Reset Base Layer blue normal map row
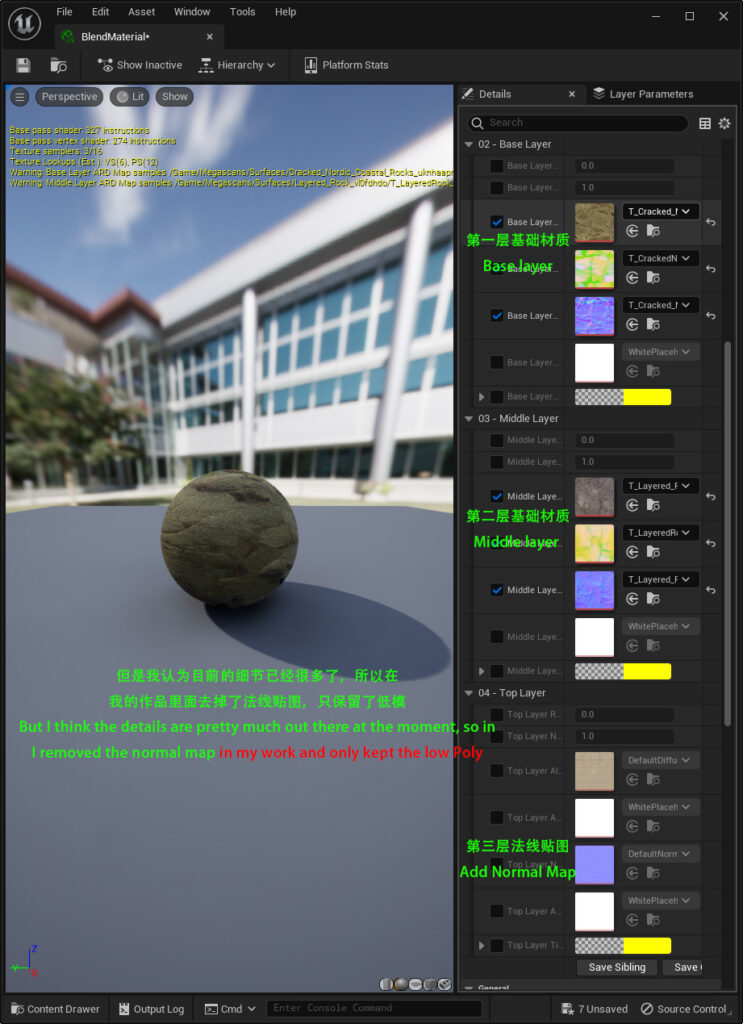743x1024 pixels. [x=711, y=315]
